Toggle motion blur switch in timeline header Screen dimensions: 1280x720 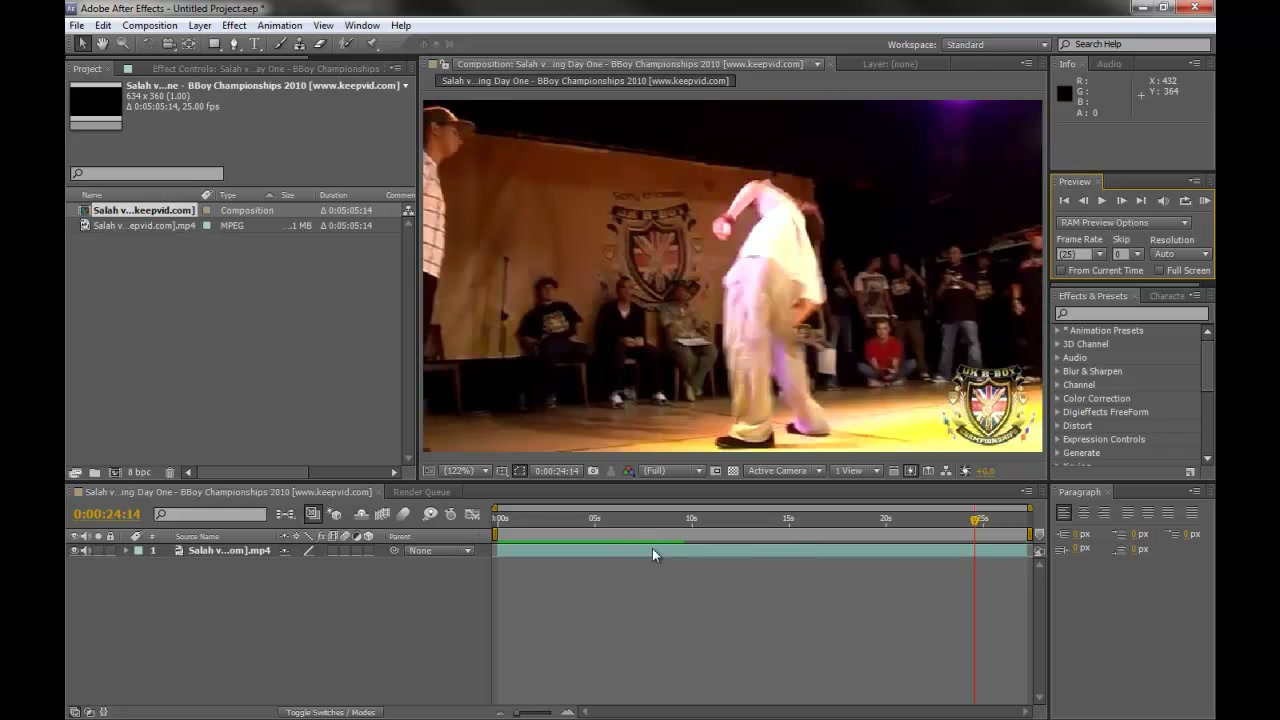click(x=403, y=514)
